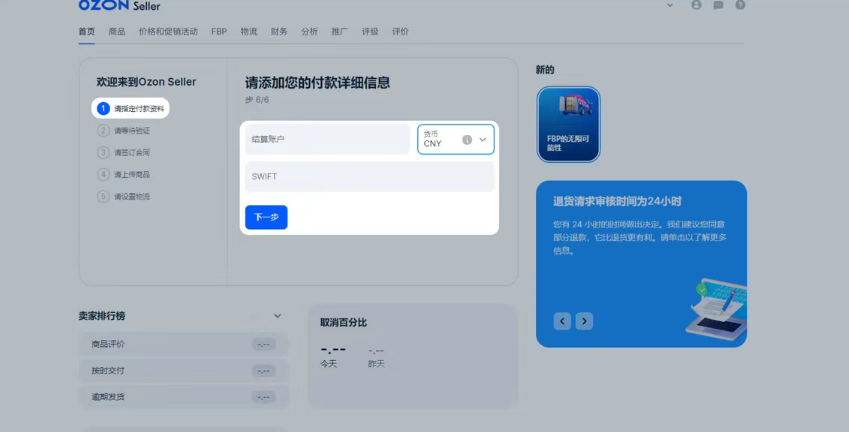
Task: Go to next banner slide
Action: pyautogui.click(x=584, y=321)
